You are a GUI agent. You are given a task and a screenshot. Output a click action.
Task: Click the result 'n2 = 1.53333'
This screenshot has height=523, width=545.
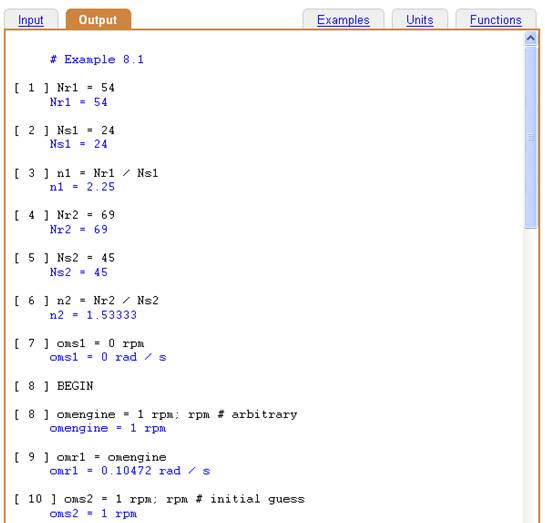93,315
